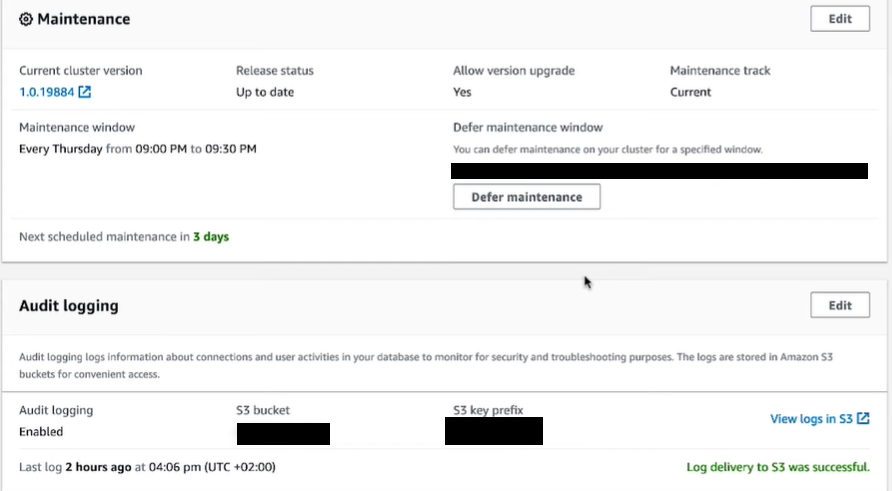
Task: Click the 'Current' maintenance track value
Action: click(690, 93)
